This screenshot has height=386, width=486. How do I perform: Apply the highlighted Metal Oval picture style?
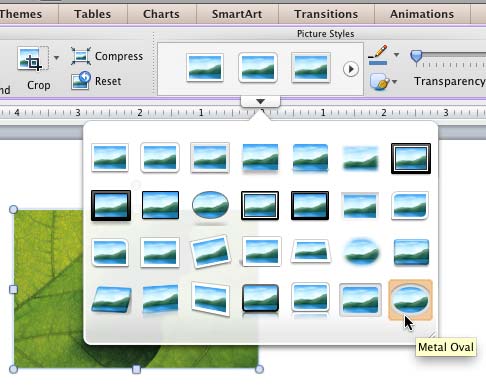pos(410,300)
